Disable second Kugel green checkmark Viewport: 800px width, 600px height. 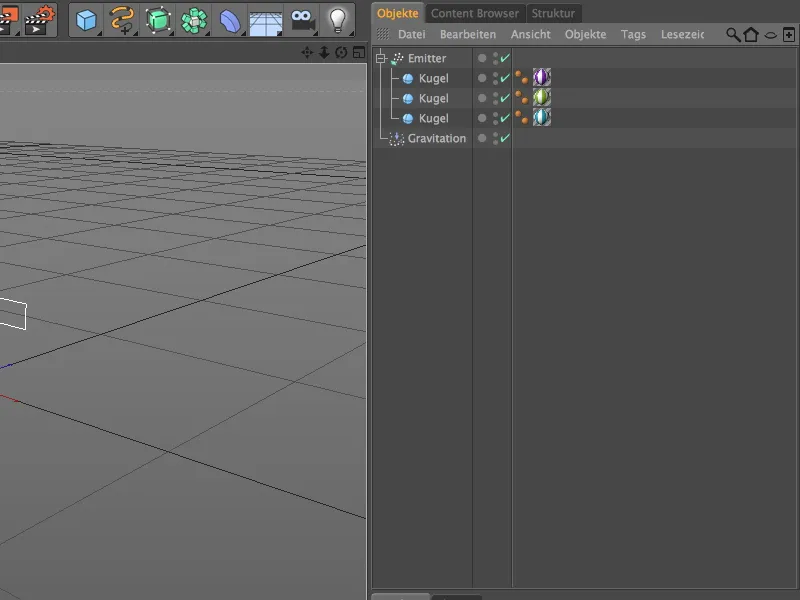pos(505,98)
